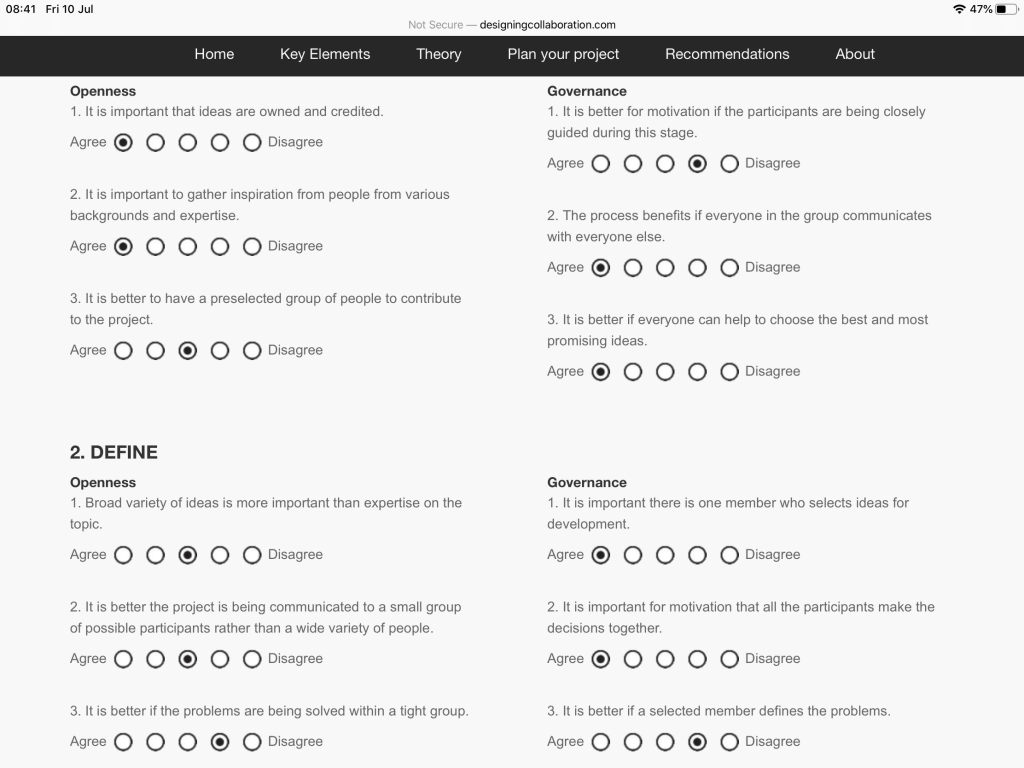Select radio nearest Agree for 'Broad variety of ideas'
Image resolution: width=1024 pixels, height=768 pixels.
tap(123, 554)
